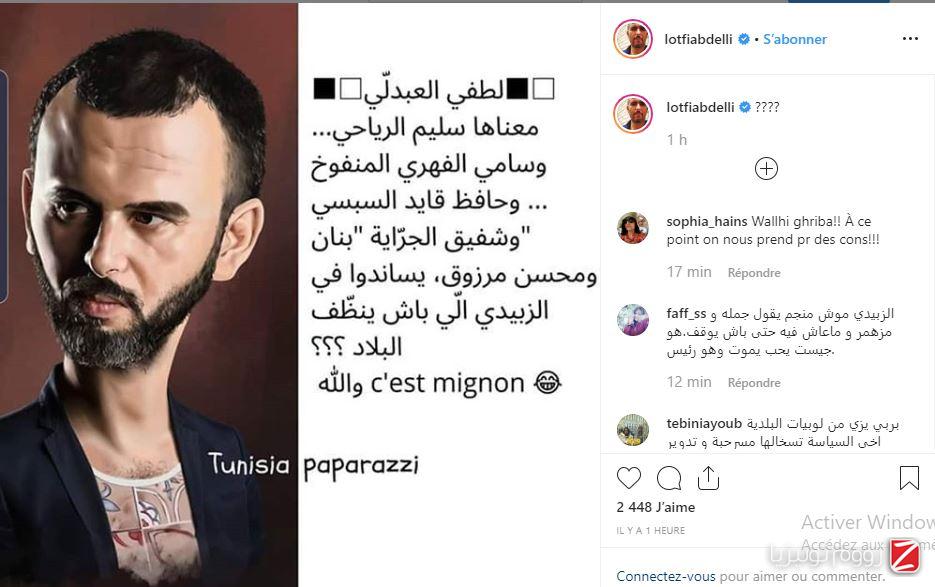This screenshot has height=587, width=935.
Task: Open lotfiabdelli avatar beside caption
Action: (x=633, y=113)
